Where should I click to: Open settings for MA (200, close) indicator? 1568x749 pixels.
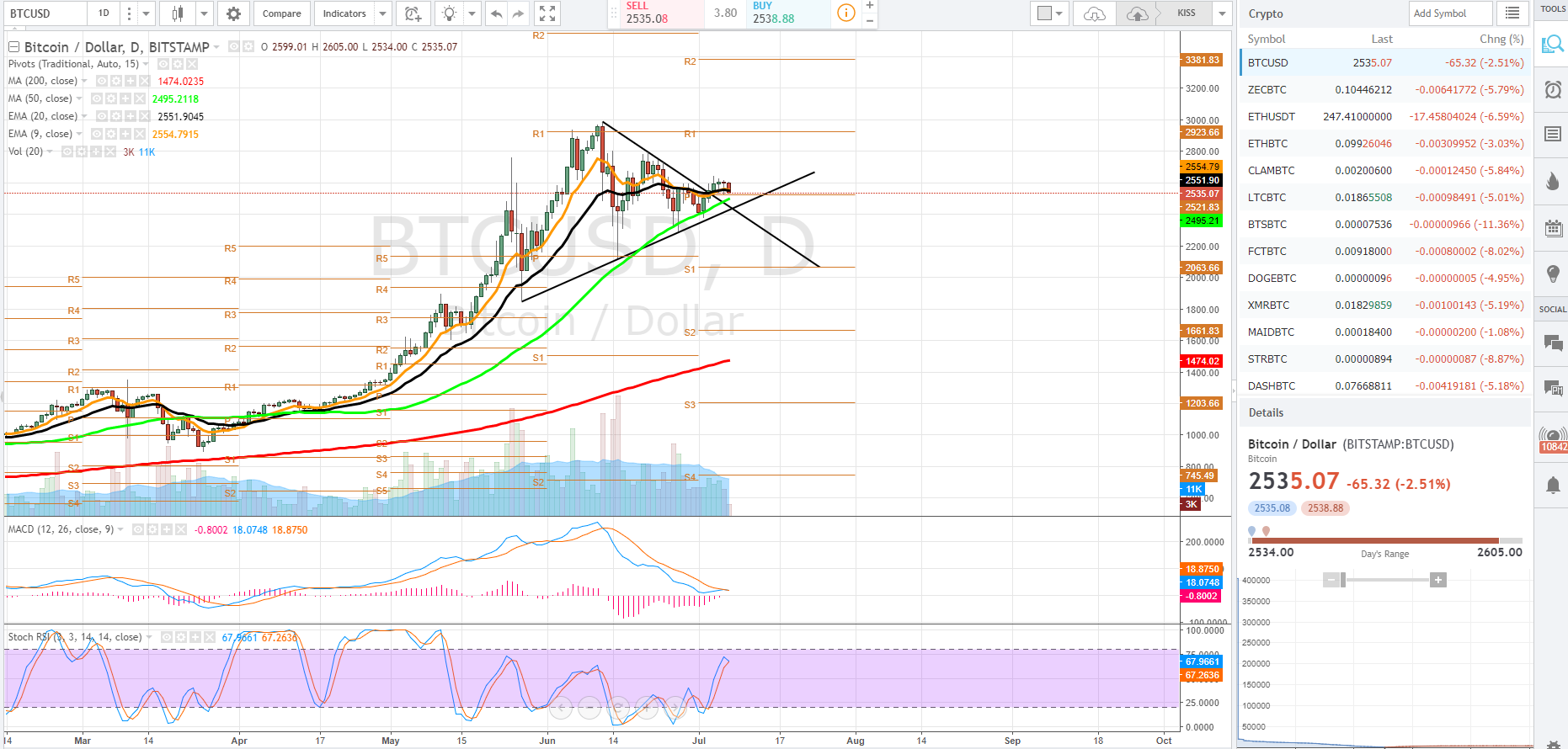(x=115, y=81)
